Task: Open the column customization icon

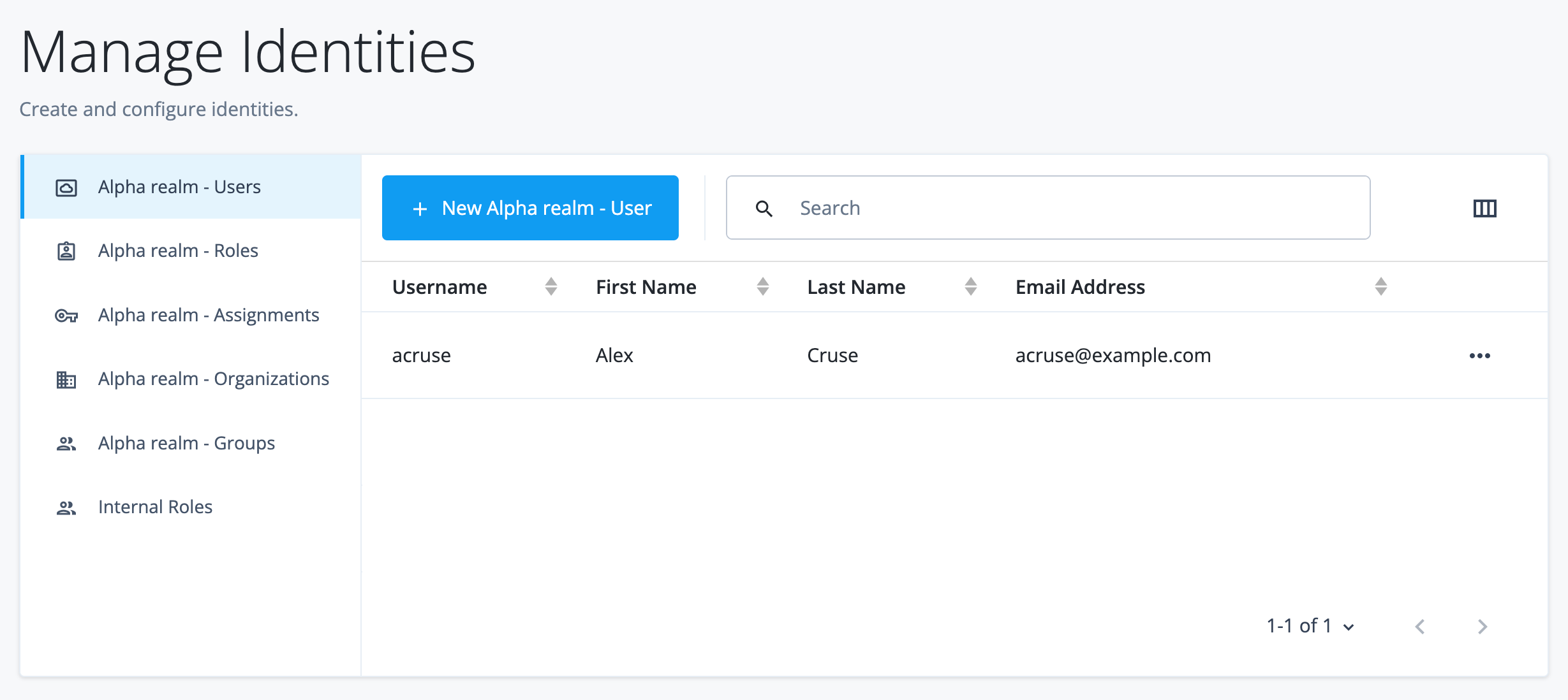Action: [1484, 208]
